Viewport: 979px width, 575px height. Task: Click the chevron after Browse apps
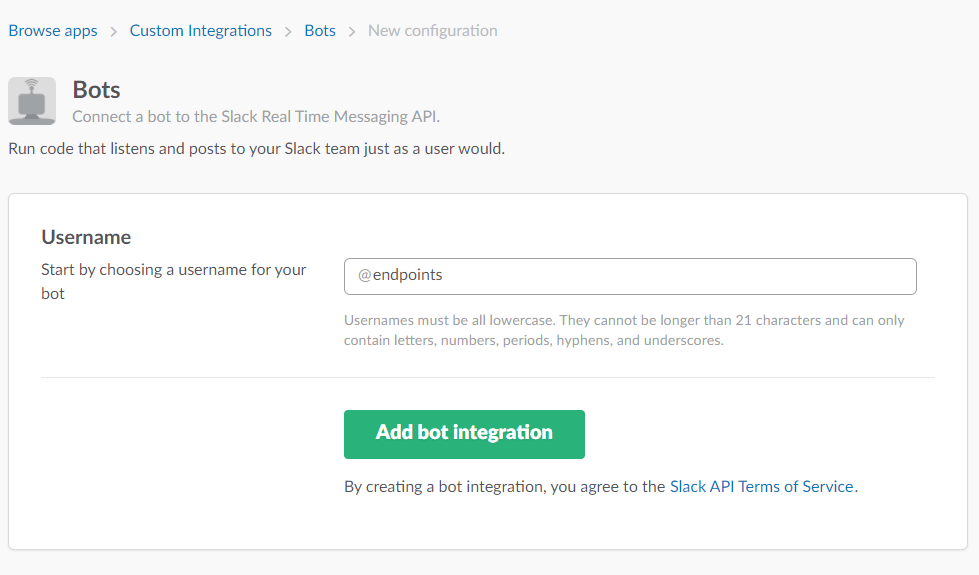coord(114,32)
